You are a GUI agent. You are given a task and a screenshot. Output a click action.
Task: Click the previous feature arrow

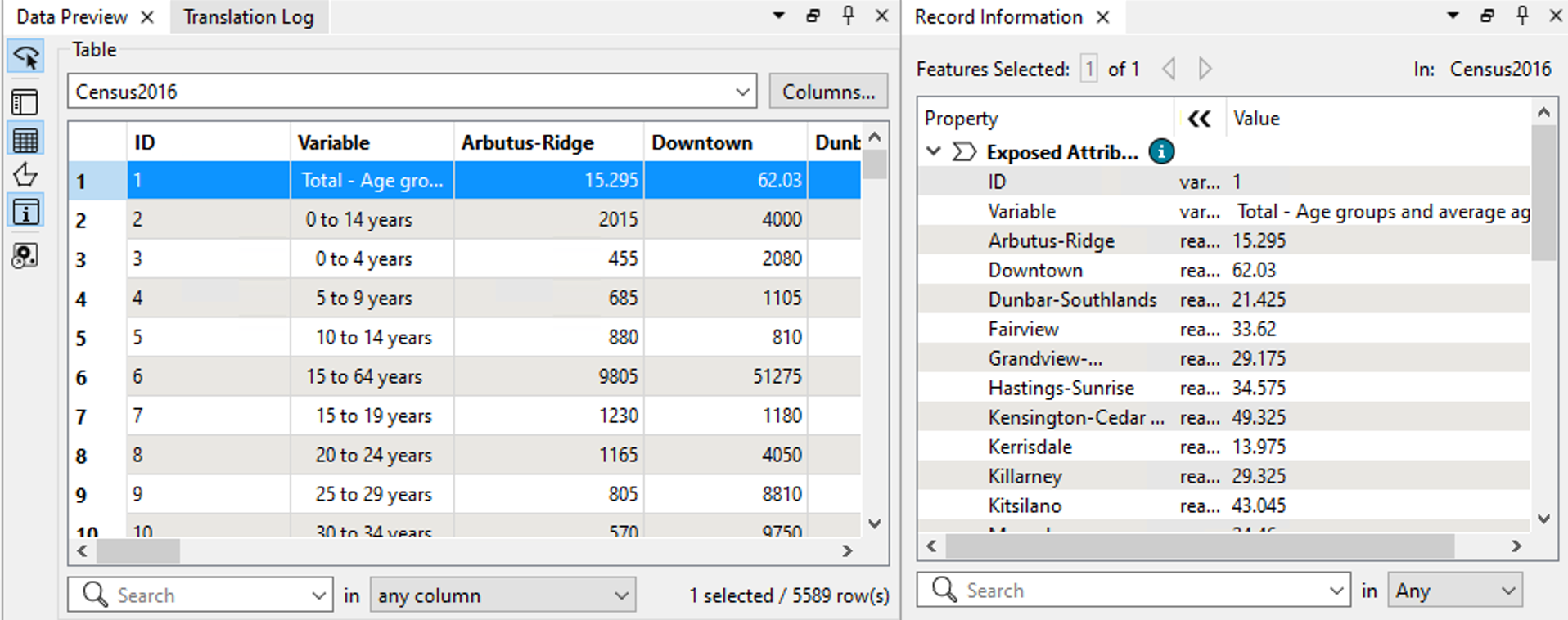click(1169, 69)
